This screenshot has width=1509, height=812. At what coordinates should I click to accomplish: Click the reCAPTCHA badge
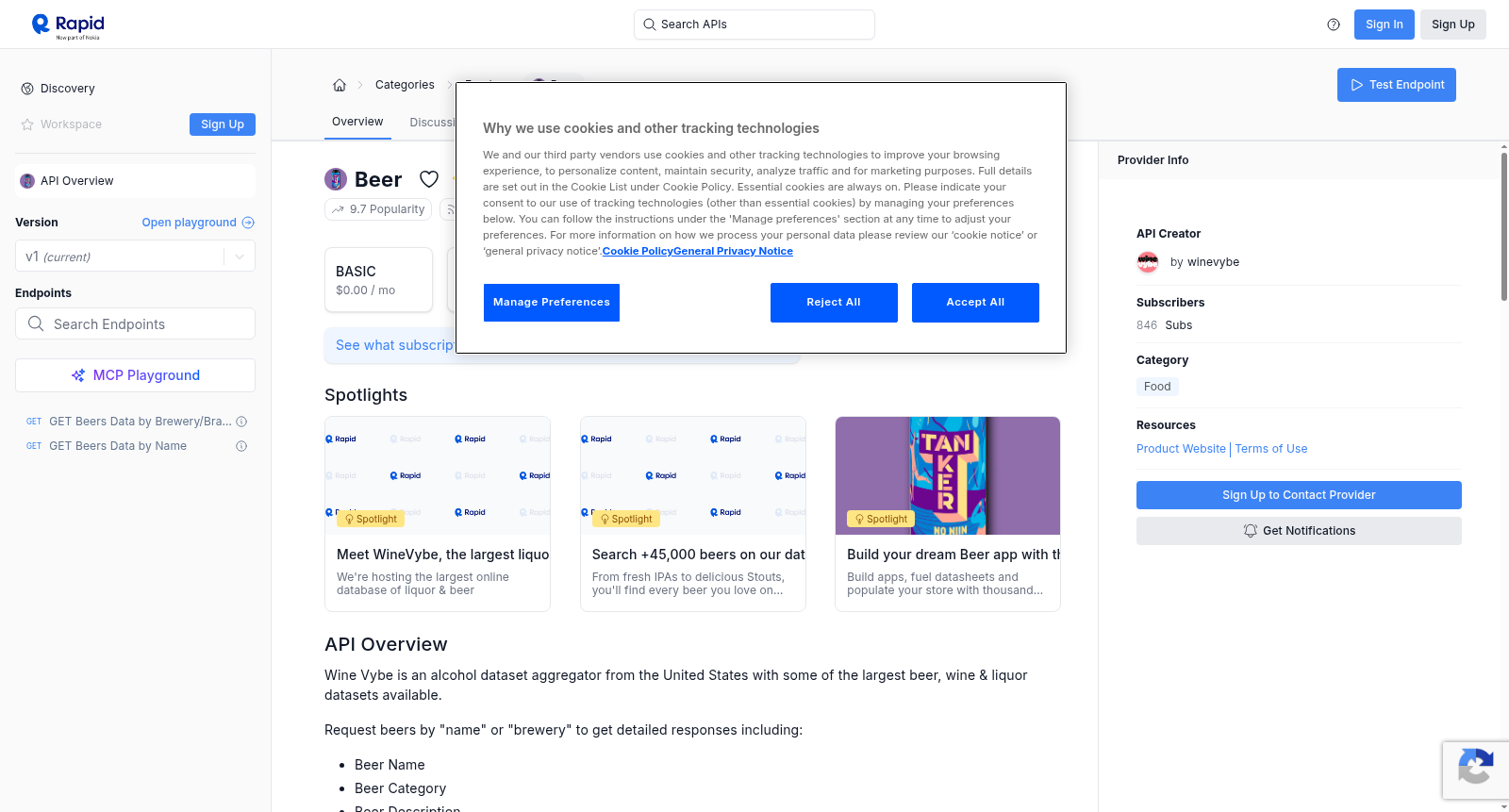click(1475, 771)
